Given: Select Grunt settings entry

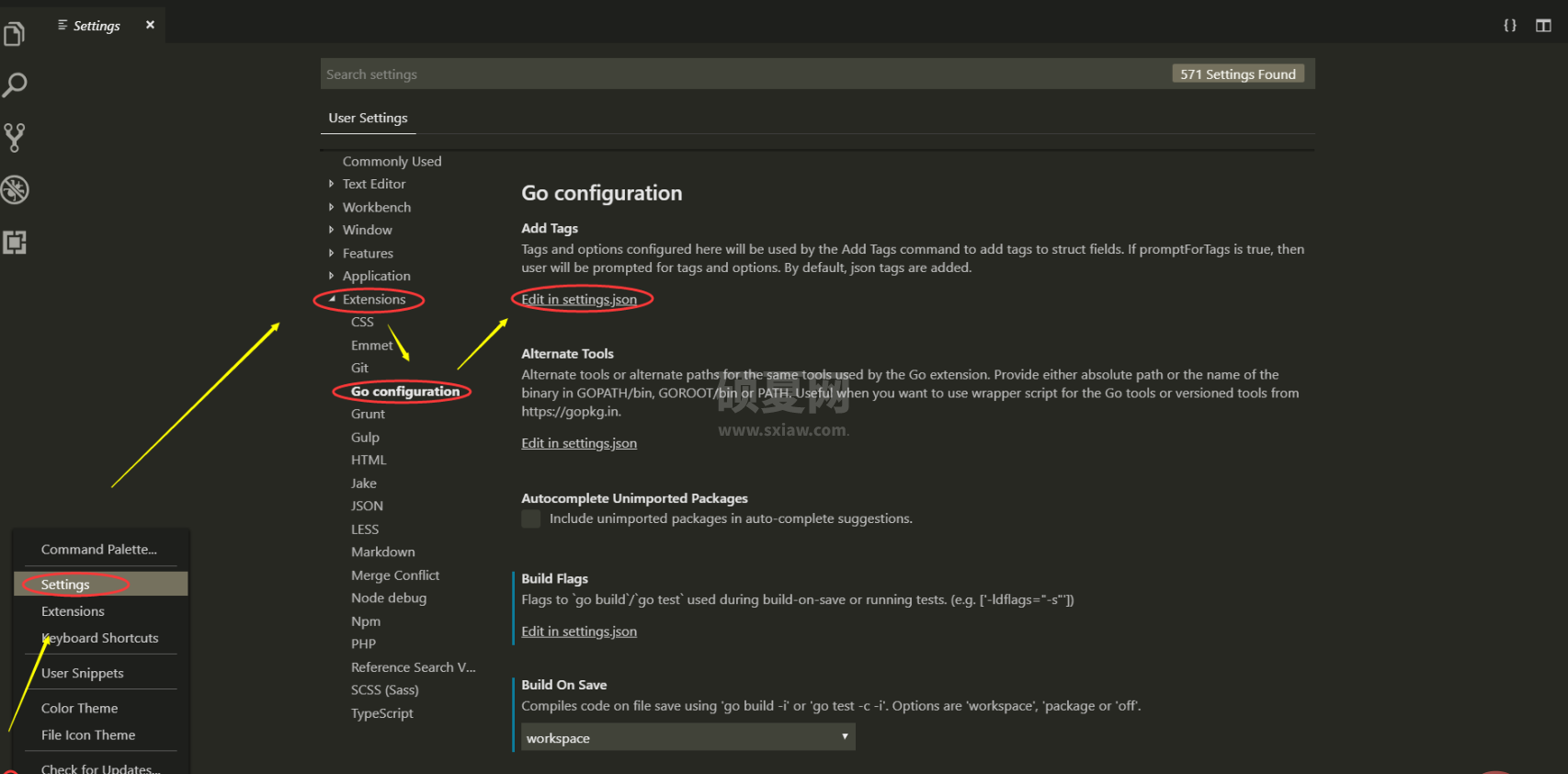Looking at the screenshot, I should 368,414.
